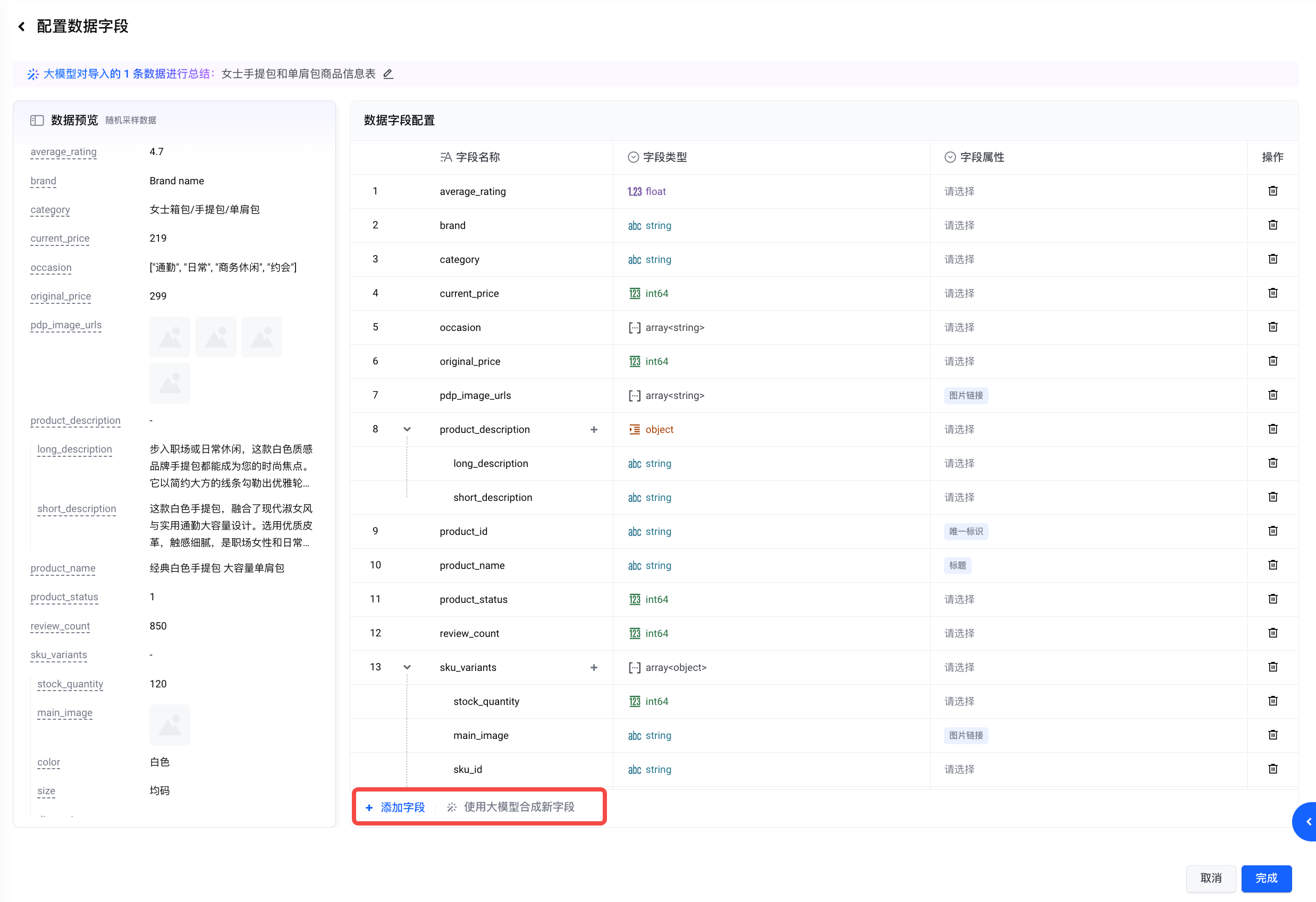Screen dimensions: 1316x902
Task: Open the 字段属性 dropdown for brand
Action: point(959,225)
